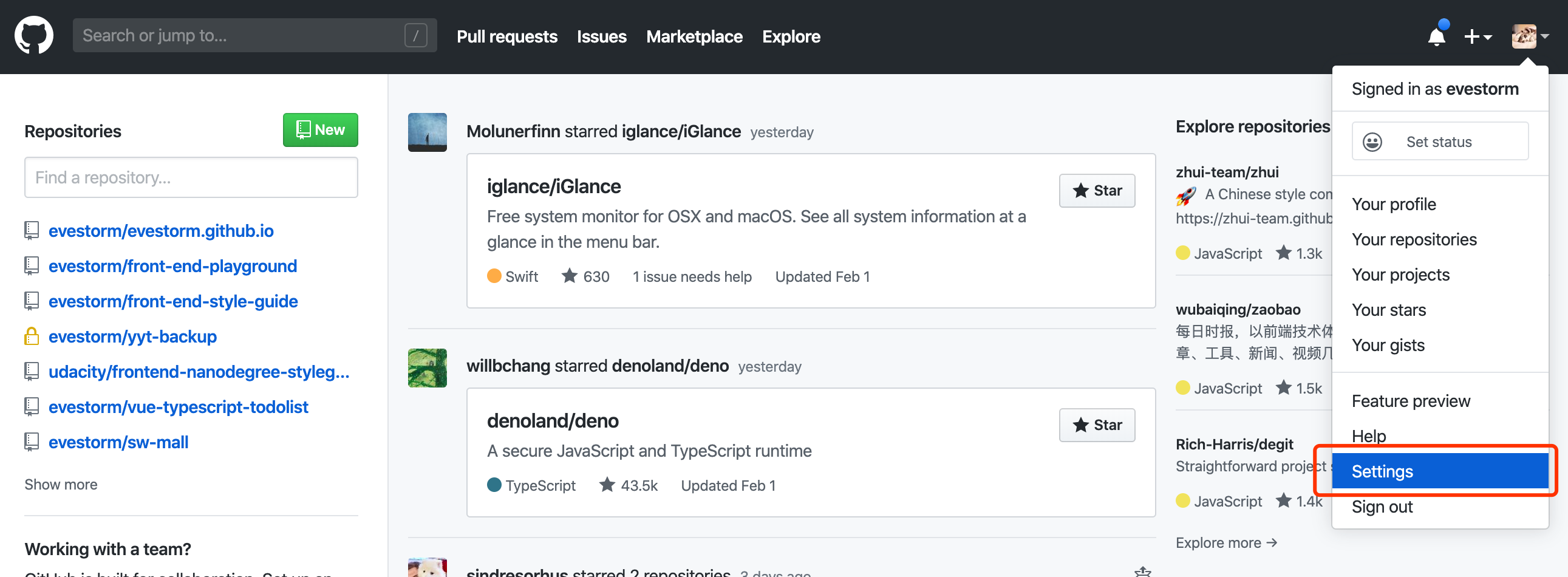Click the slash shortcut icon in search
This screenshot has width=1568, height=577.
click(x=416, y=35)
